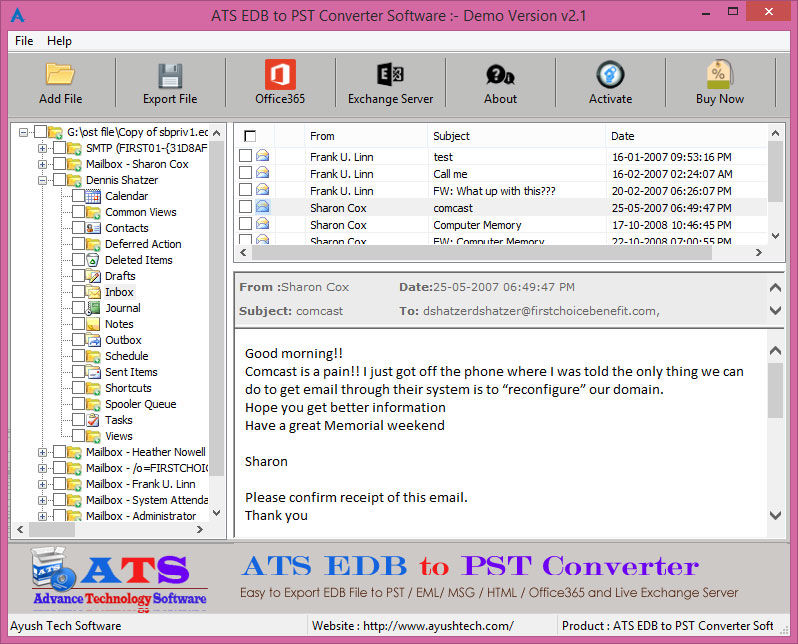Open the File menu

click(x=24, y=41)
